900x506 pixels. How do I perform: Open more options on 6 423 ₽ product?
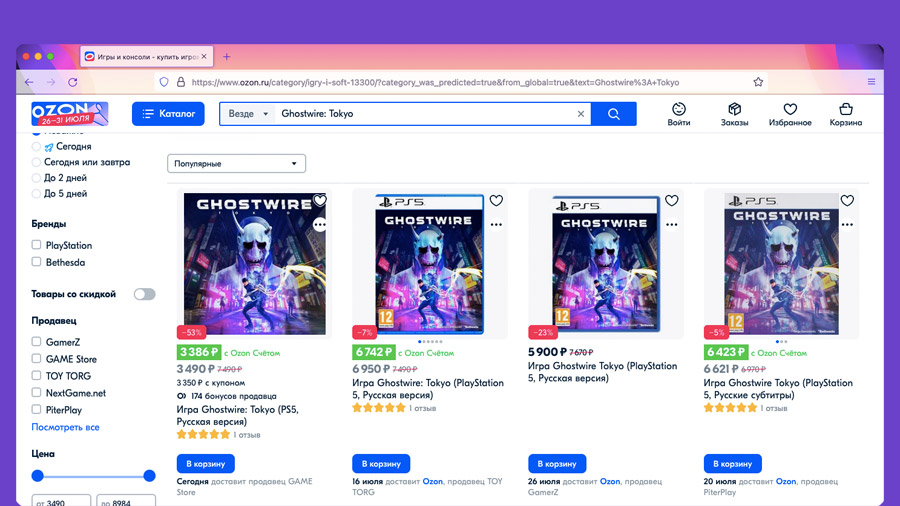(847, 225)
